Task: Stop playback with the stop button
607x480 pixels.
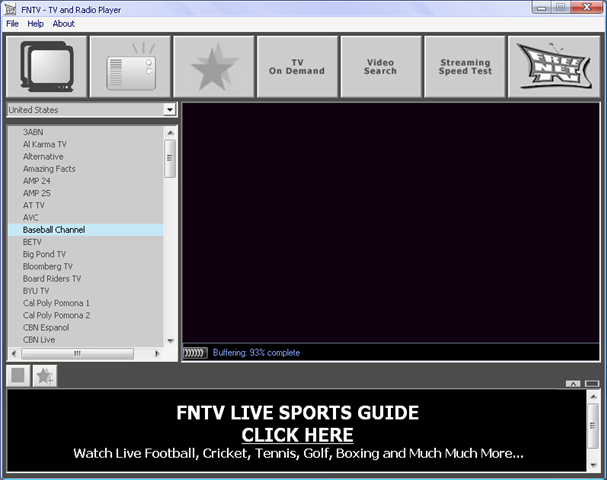Action: tap(18, 375)
